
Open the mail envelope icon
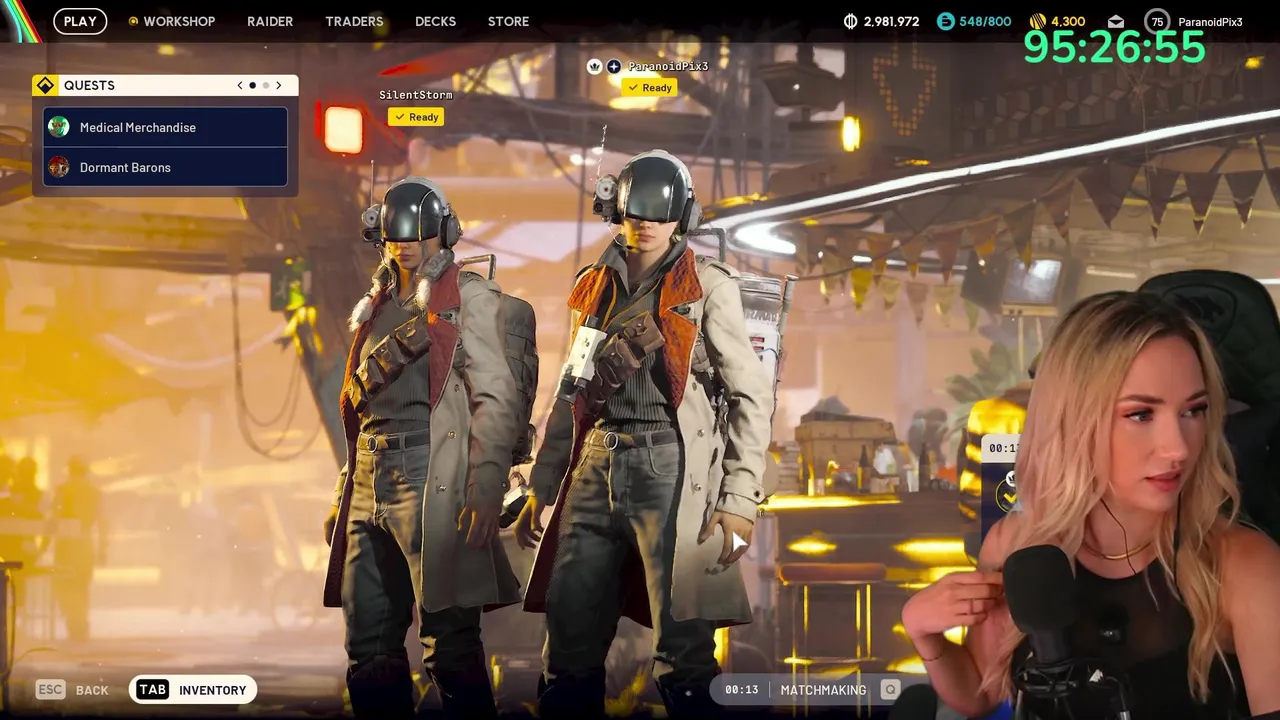1116,21
